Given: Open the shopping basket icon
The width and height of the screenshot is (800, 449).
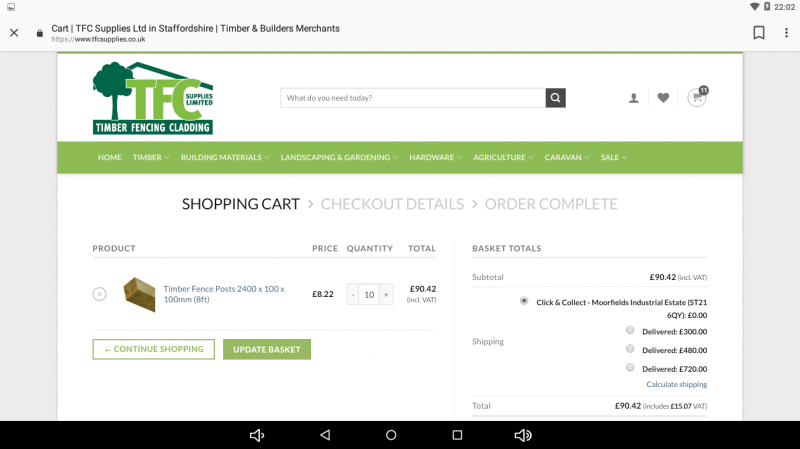Looking at the screenshot, I should click(696, 98).
